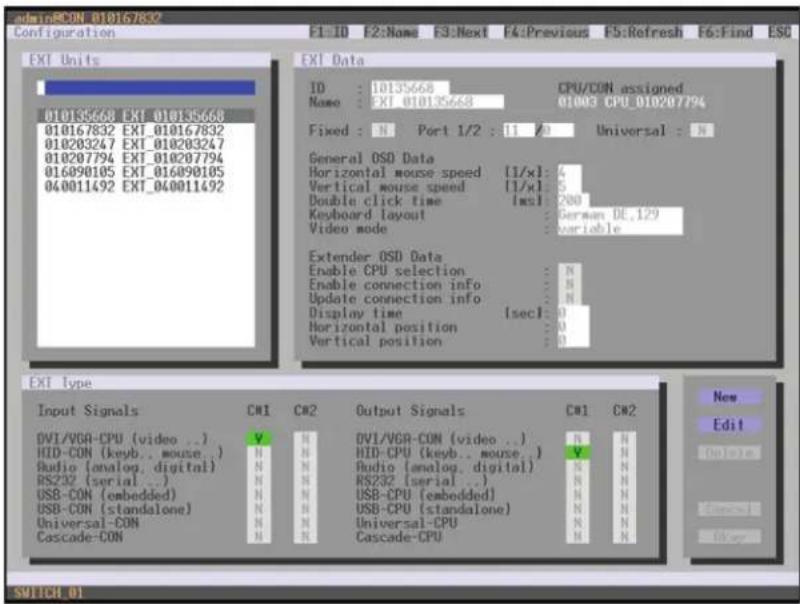The height and width of the screenshot is (604, 800).
Task: Click the Horizontal mouse speed field
Action: point(568,172)
